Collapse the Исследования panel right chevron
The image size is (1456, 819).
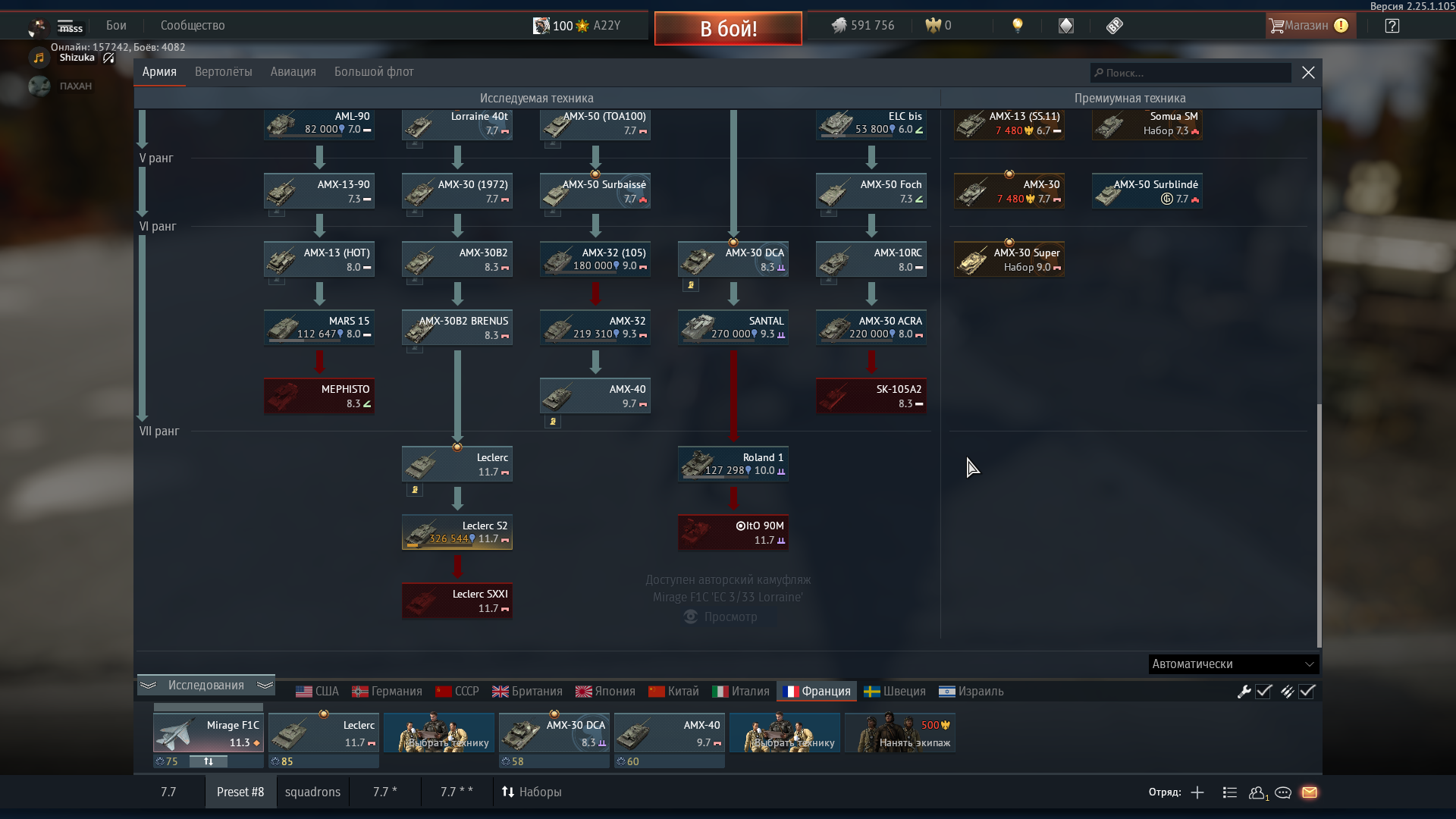click(x=265, y=685)
